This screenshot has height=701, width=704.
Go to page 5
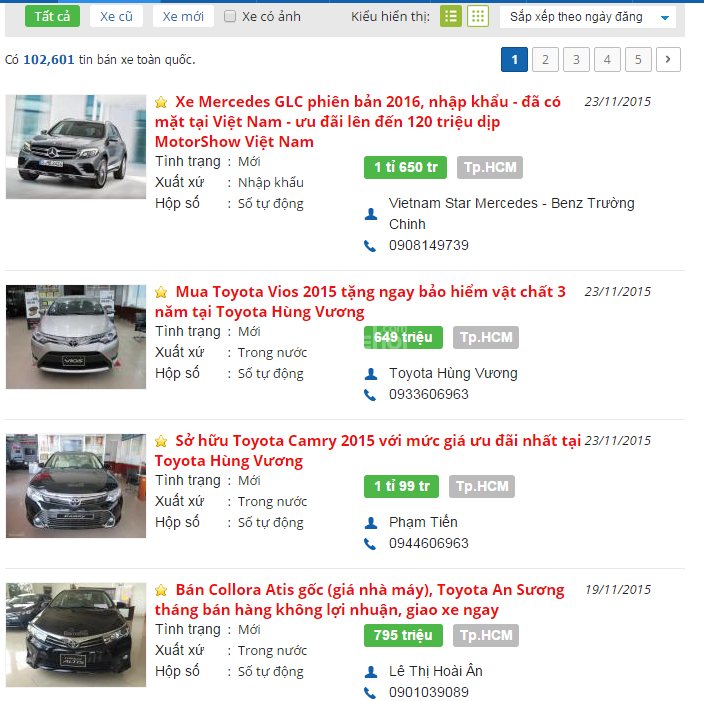click(638, 59)
